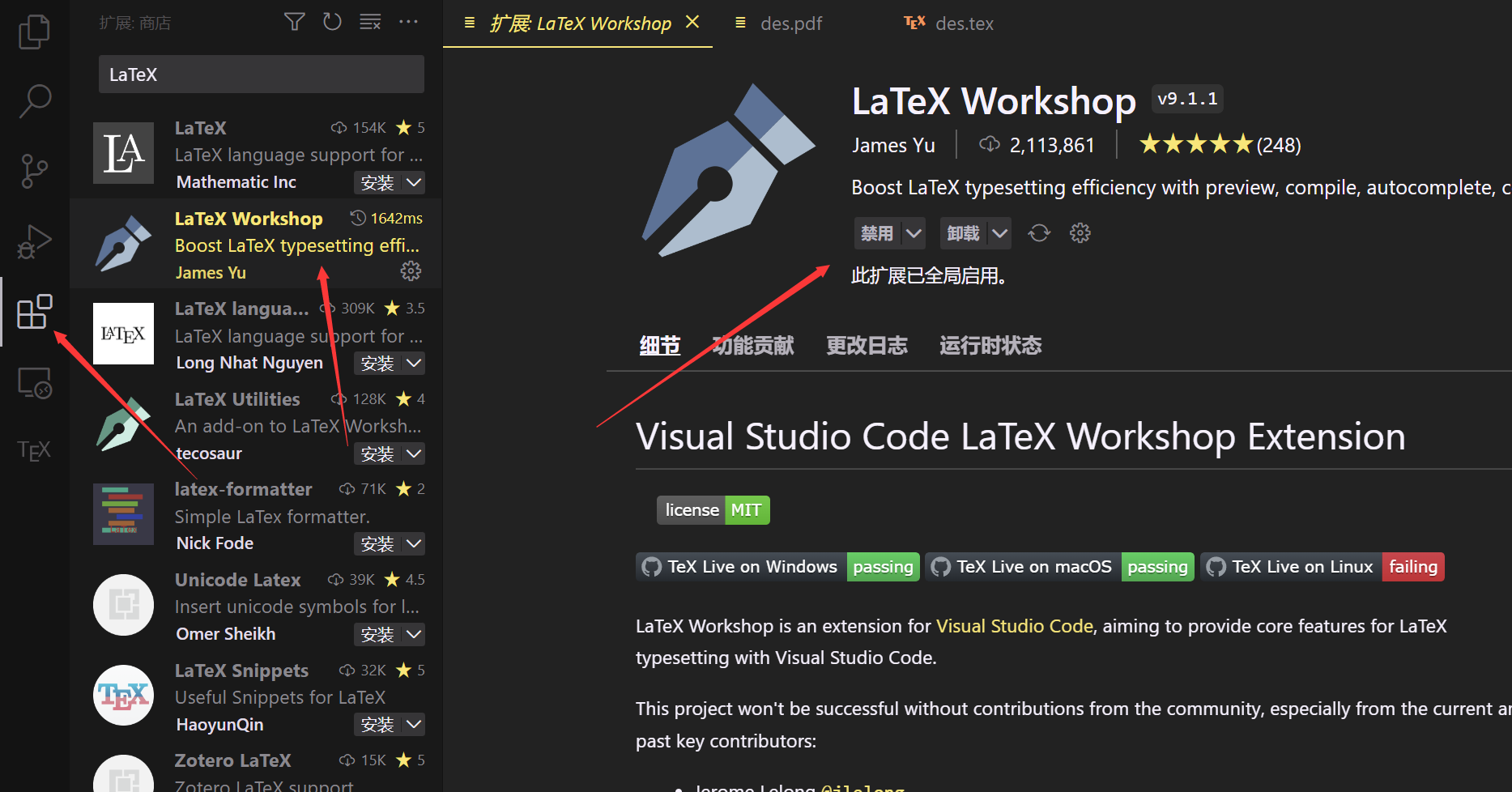Viewport: 1512px width, 792px height.
Task: Click the 2,113,861 install count
Action: click(x=1052, y=145)
